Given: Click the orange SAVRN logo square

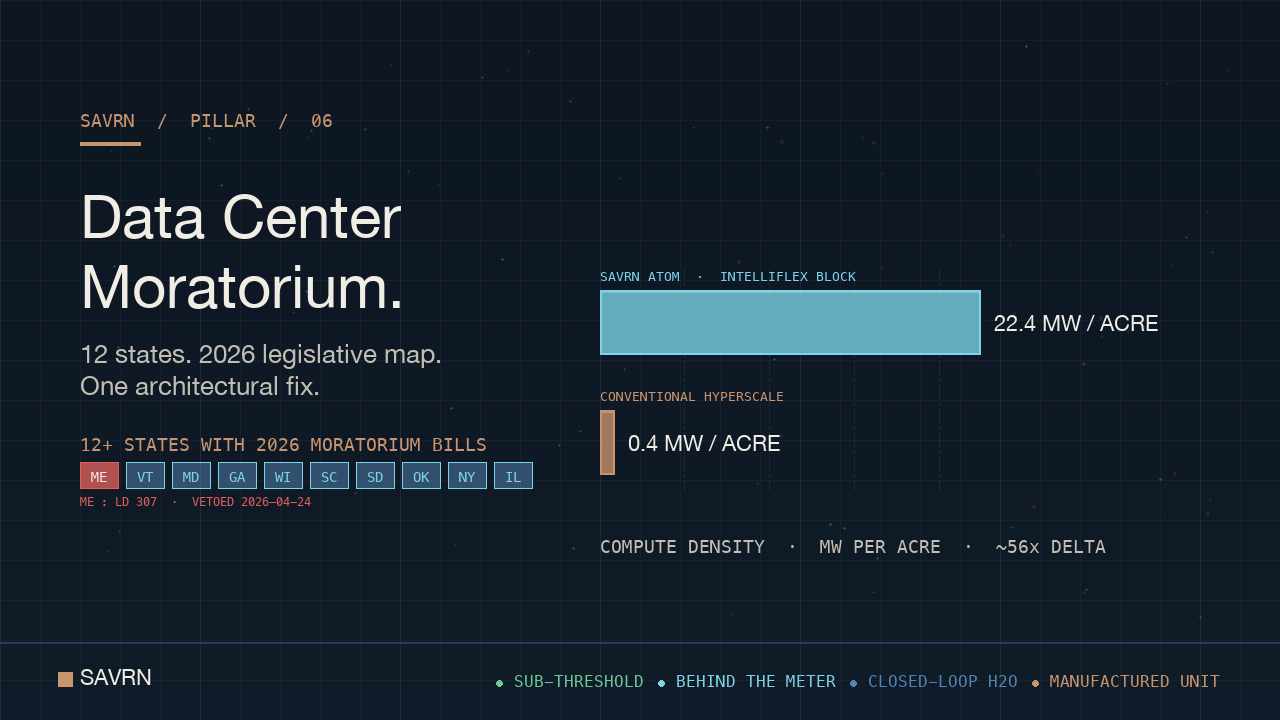Looking at the screenshot, I should point(65,679).
